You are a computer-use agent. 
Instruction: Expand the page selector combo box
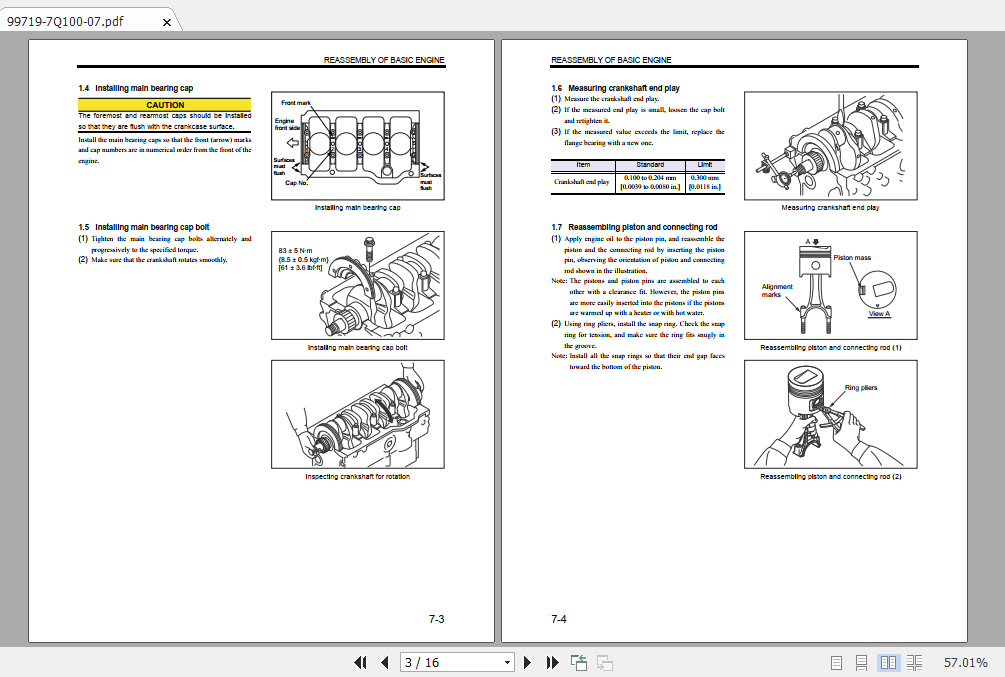(x=506, y=662)
